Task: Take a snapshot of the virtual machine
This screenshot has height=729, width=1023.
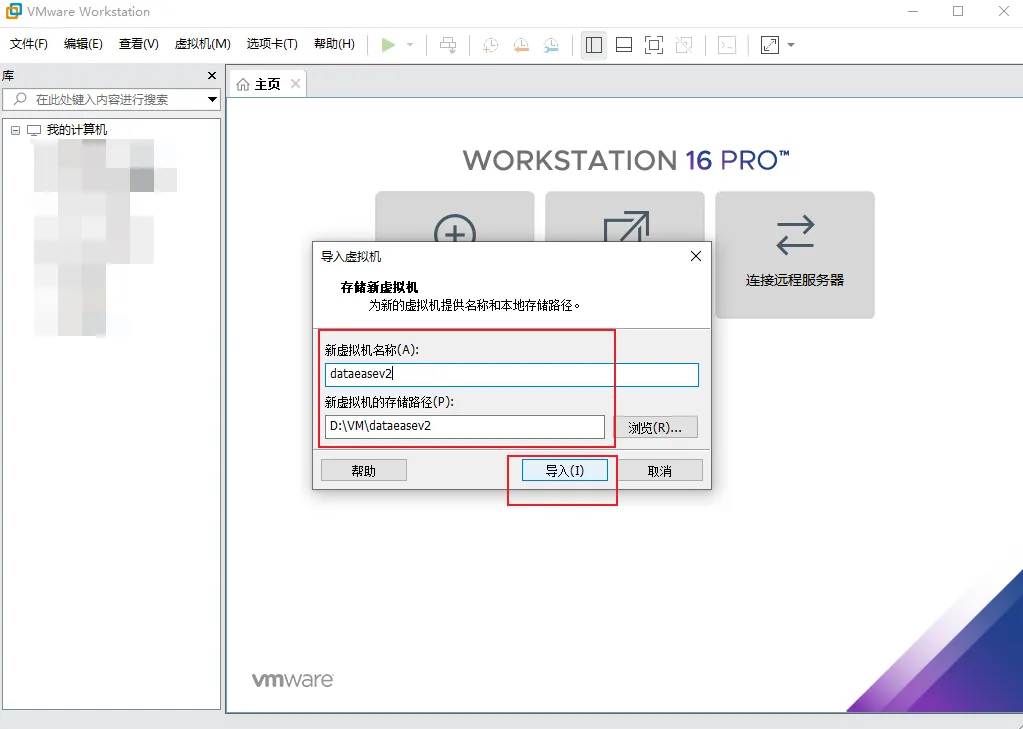Action: (x=489, y=44)
